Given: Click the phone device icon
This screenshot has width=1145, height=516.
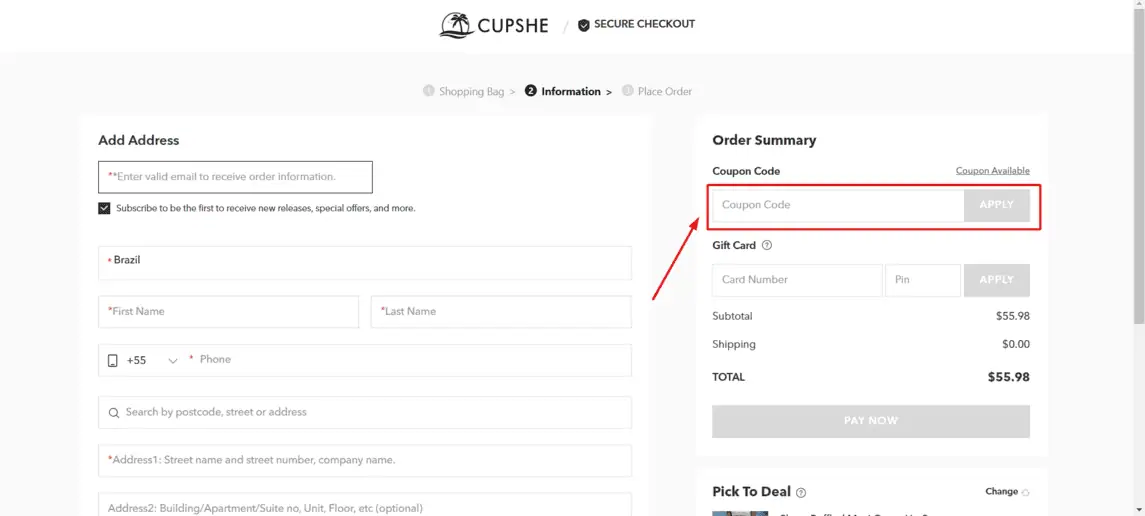Looking at the screenshot, I should (112, 361).
